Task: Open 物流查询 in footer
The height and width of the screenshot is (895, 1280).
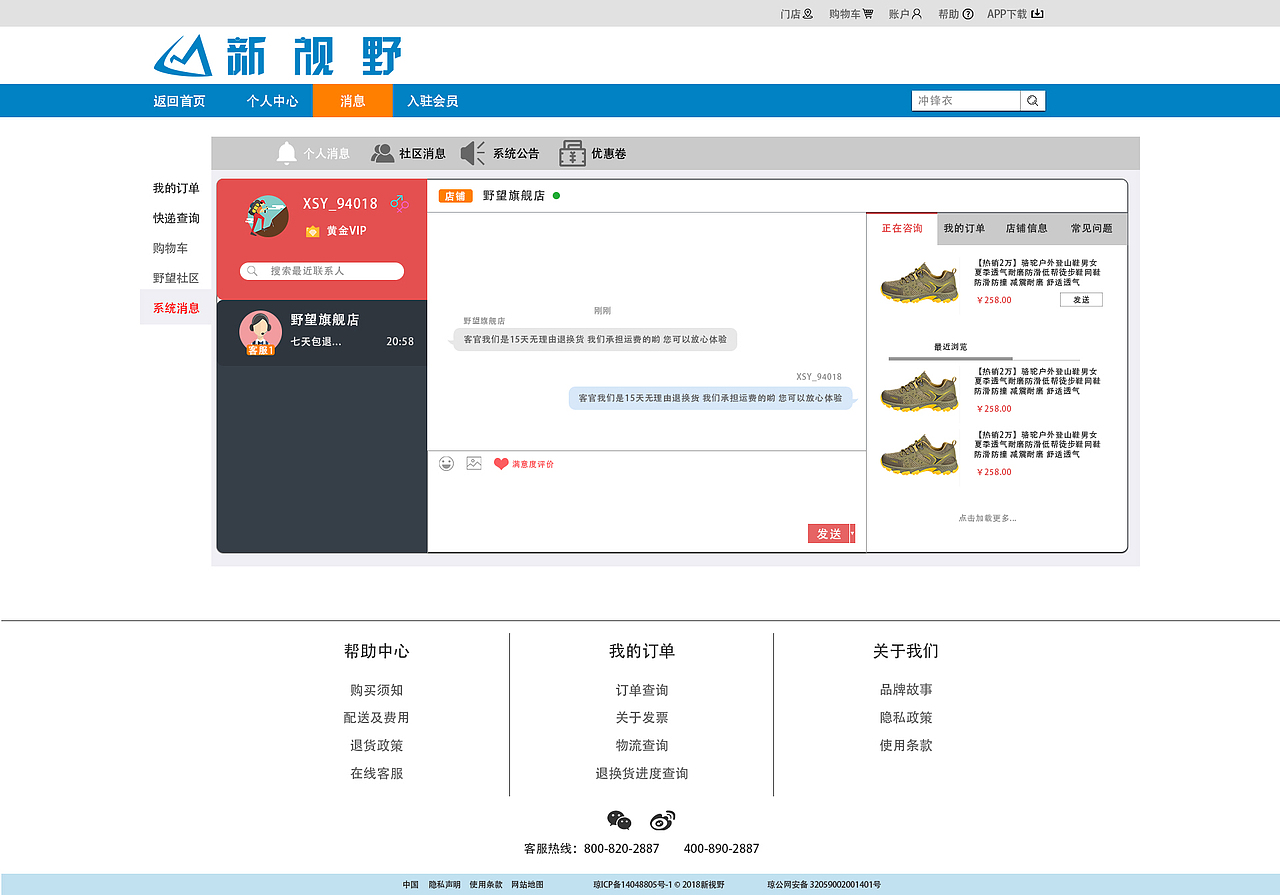Action: click(642, 746)
